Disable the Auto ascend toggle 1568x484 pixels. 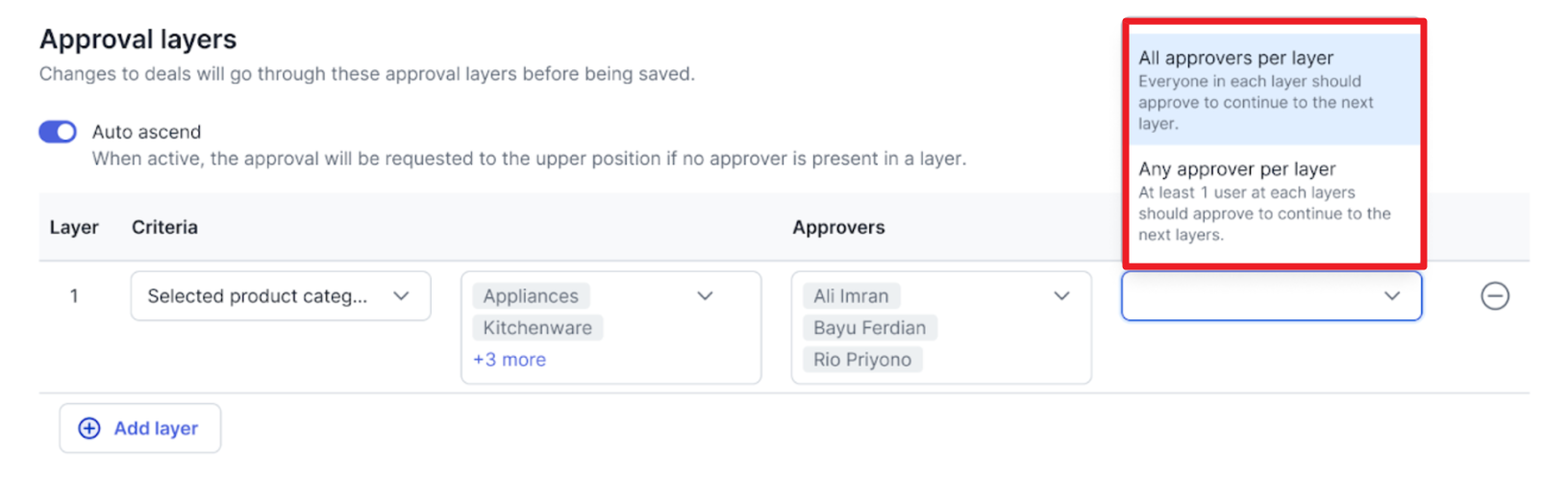[58, 132]
